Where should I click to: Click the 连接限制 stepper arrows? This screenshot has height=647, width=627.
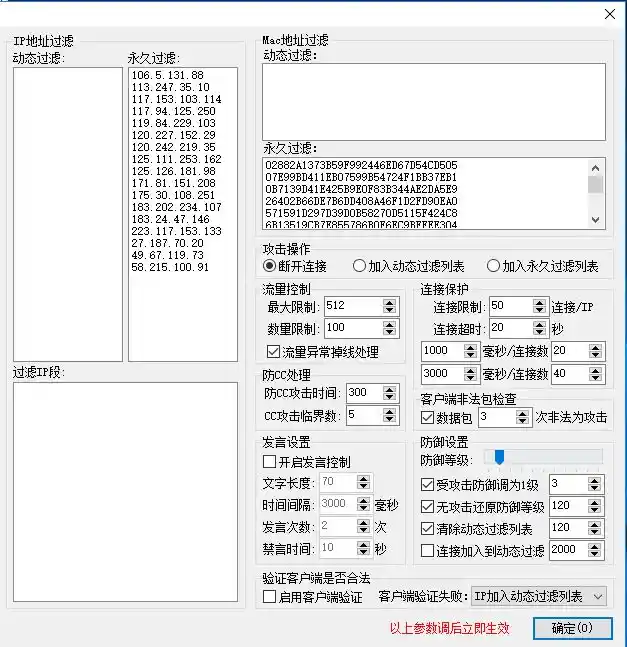pyautogui.click(x=539, y=306)
